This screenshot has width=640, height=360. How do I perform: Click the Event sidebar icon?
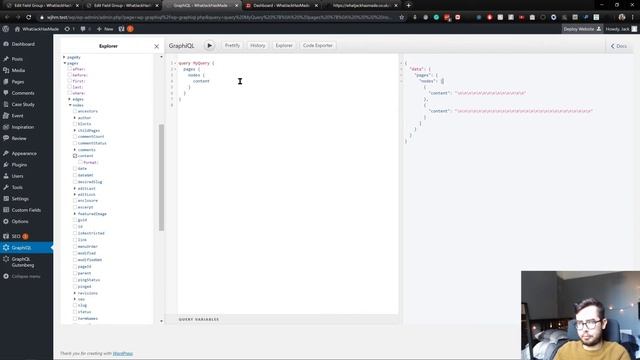[x=6, y=116]
